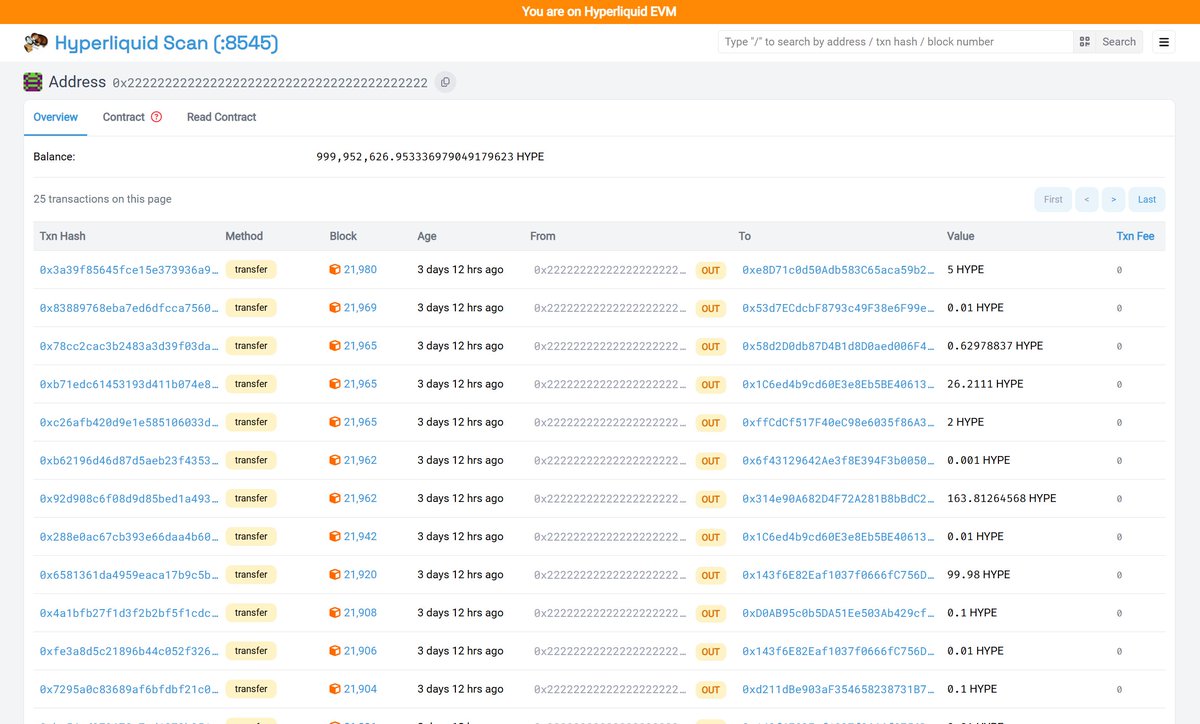Switch to the Read Contract tab
The width and height of the screenshot is (1200, 724).
tap(220, 116)
